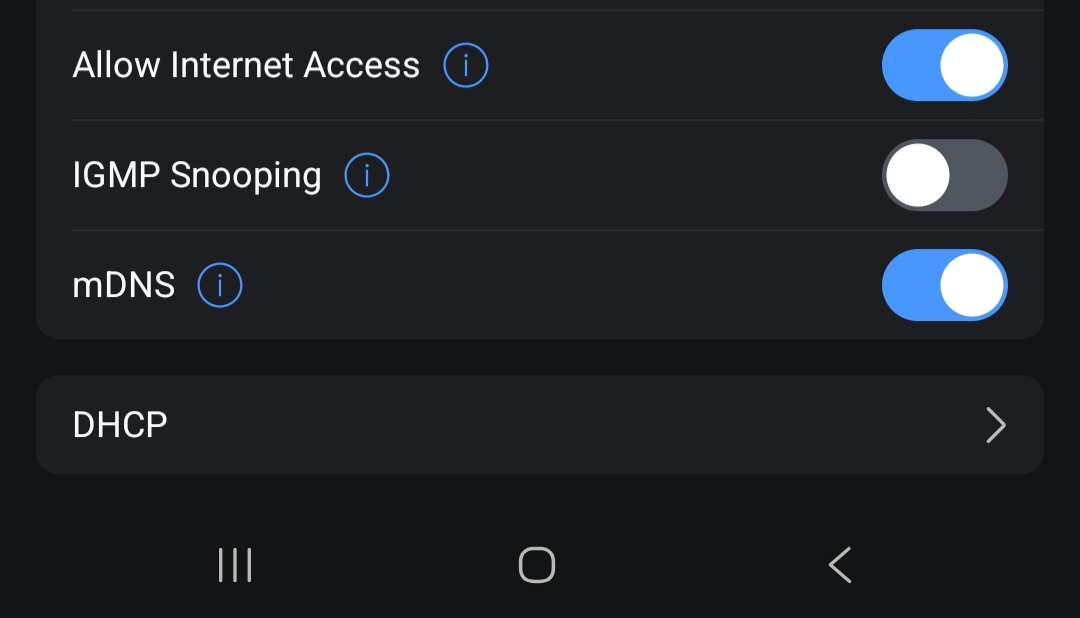Enable the IGMP Snooping toggle
Viewport: 1080px width, 618px height.
[944, 176]
